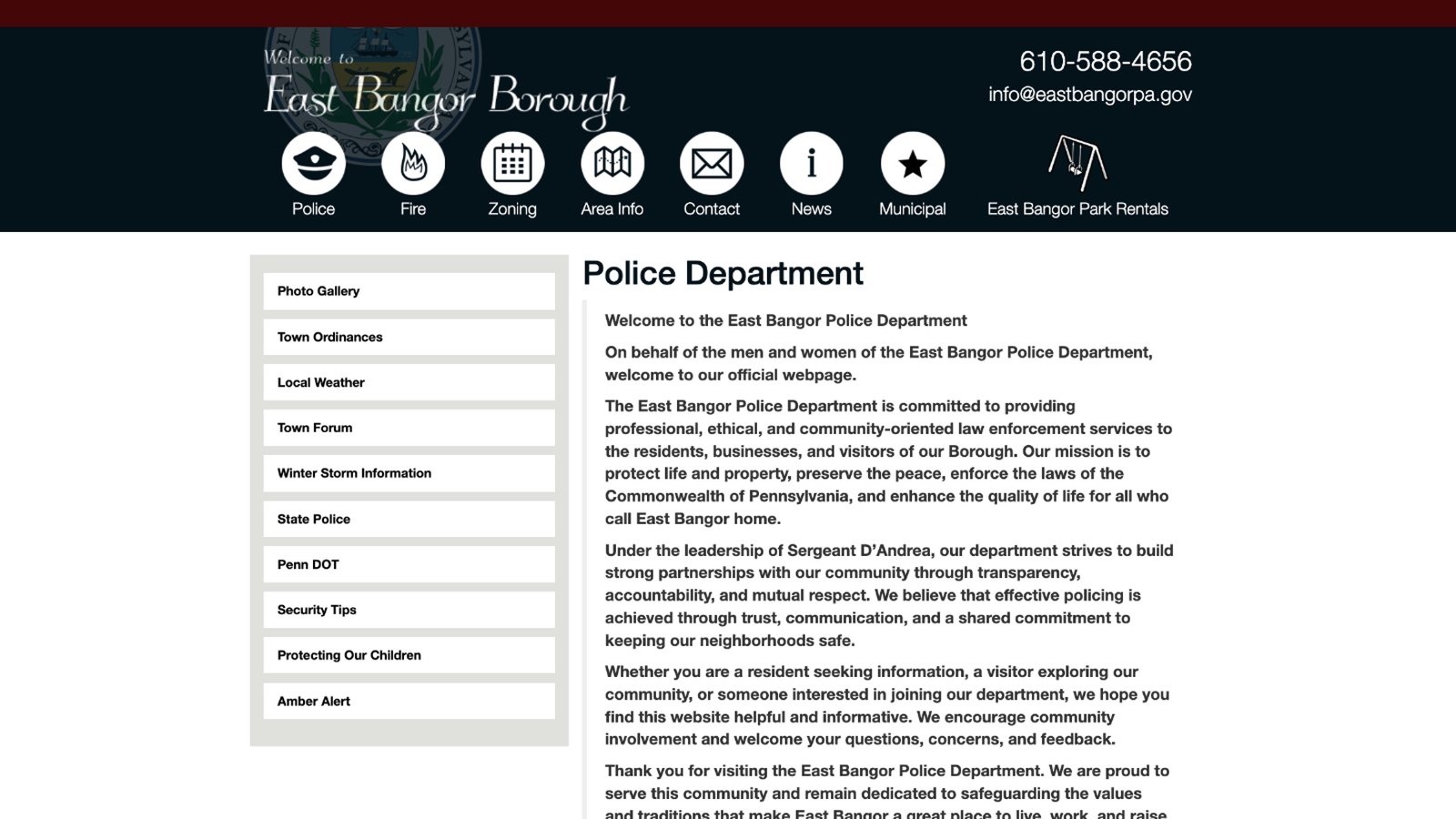Screen dimensions: 1456x819
Task: Click the Fire flame icon
Action: pos(413,164)
